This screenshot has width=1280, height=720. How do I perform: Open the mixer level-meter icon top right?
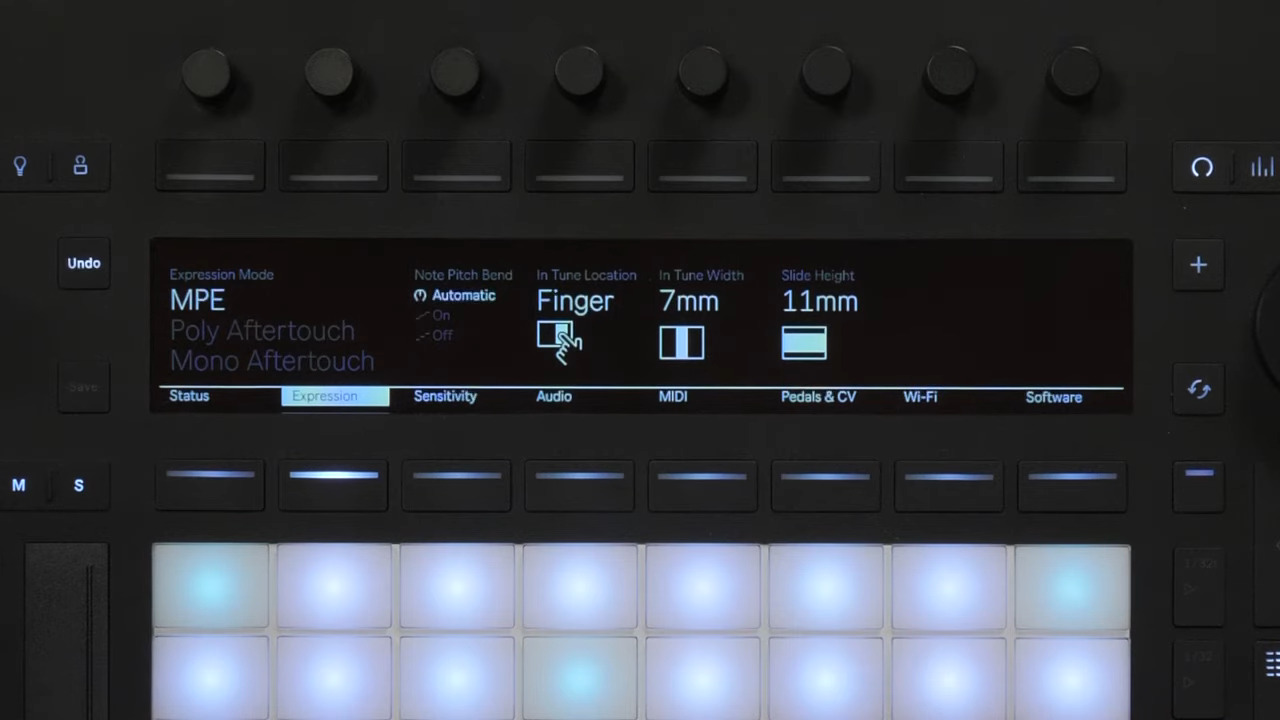pos(1261,168)
